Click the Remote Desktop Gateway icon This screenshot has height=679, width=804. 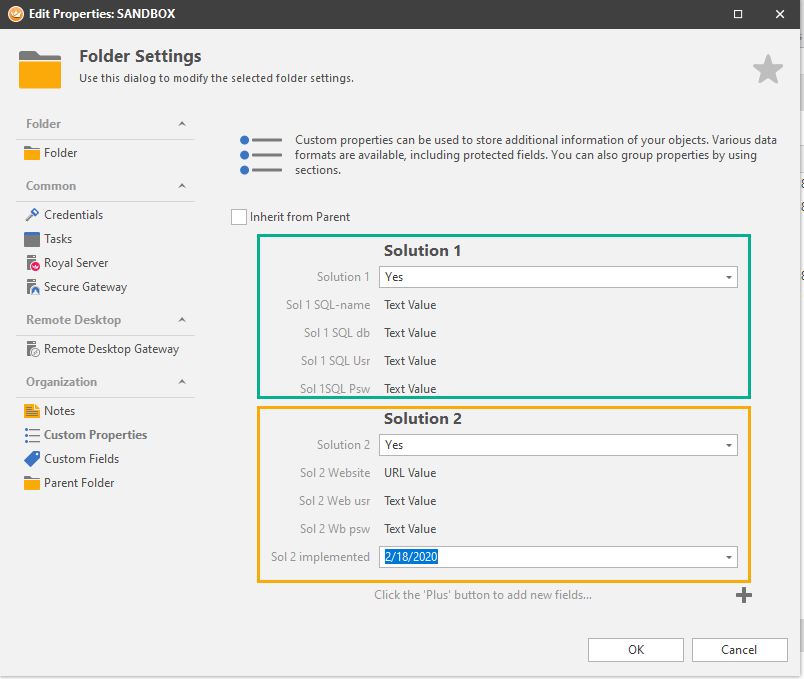click(32, 349)
